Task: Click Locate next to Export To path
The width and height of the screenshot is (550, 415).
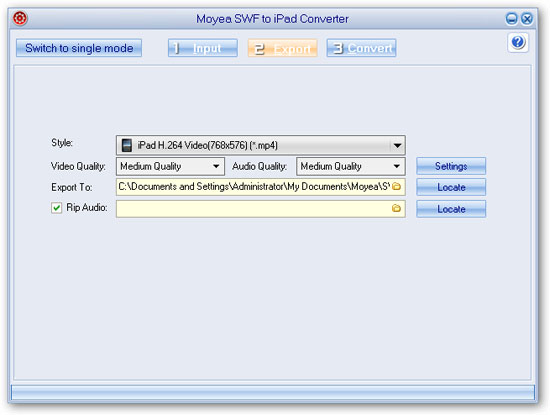Action: pos(451,187)
